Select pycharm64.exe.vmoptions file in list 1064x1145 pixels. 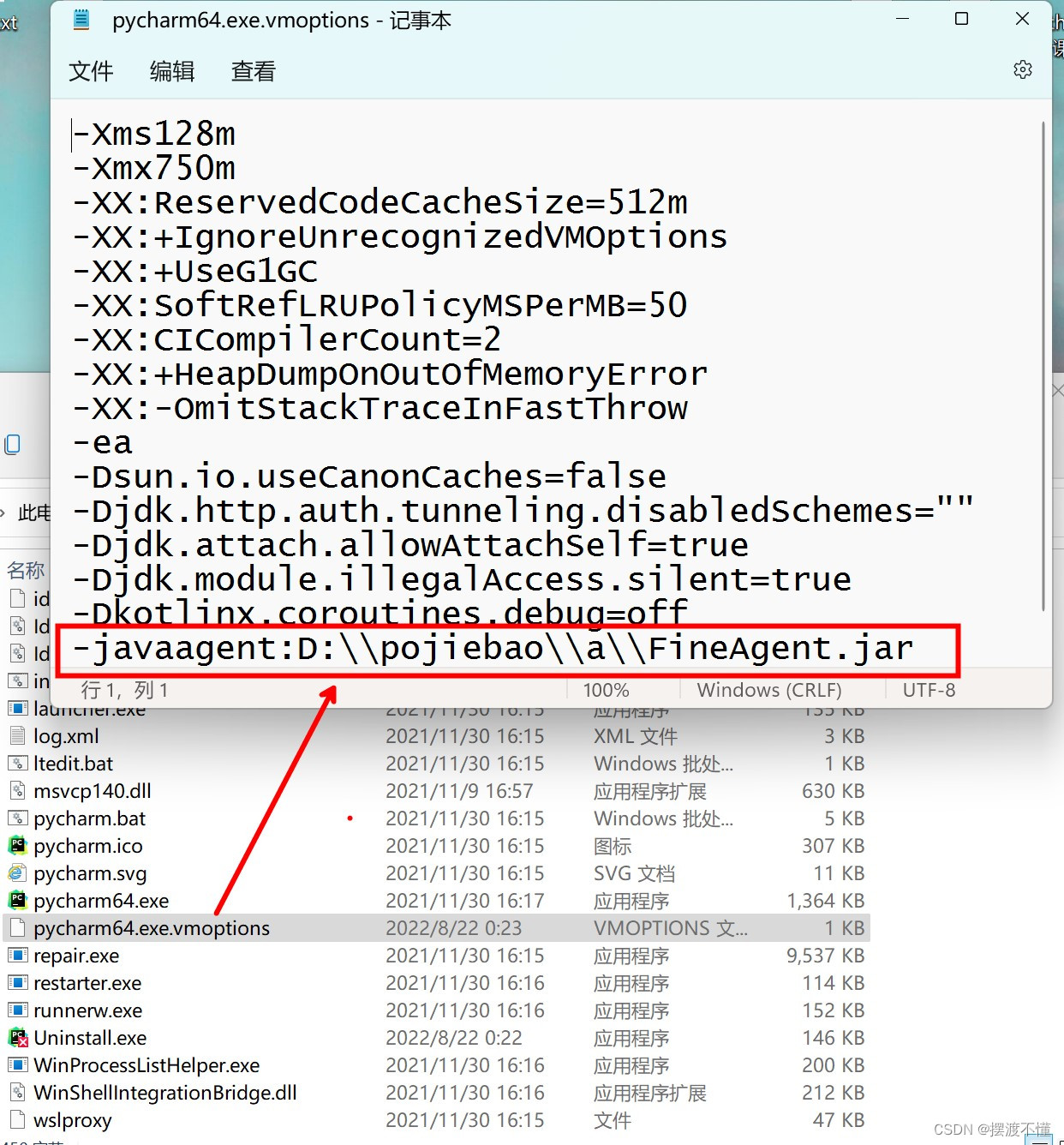tap(151, 928)
